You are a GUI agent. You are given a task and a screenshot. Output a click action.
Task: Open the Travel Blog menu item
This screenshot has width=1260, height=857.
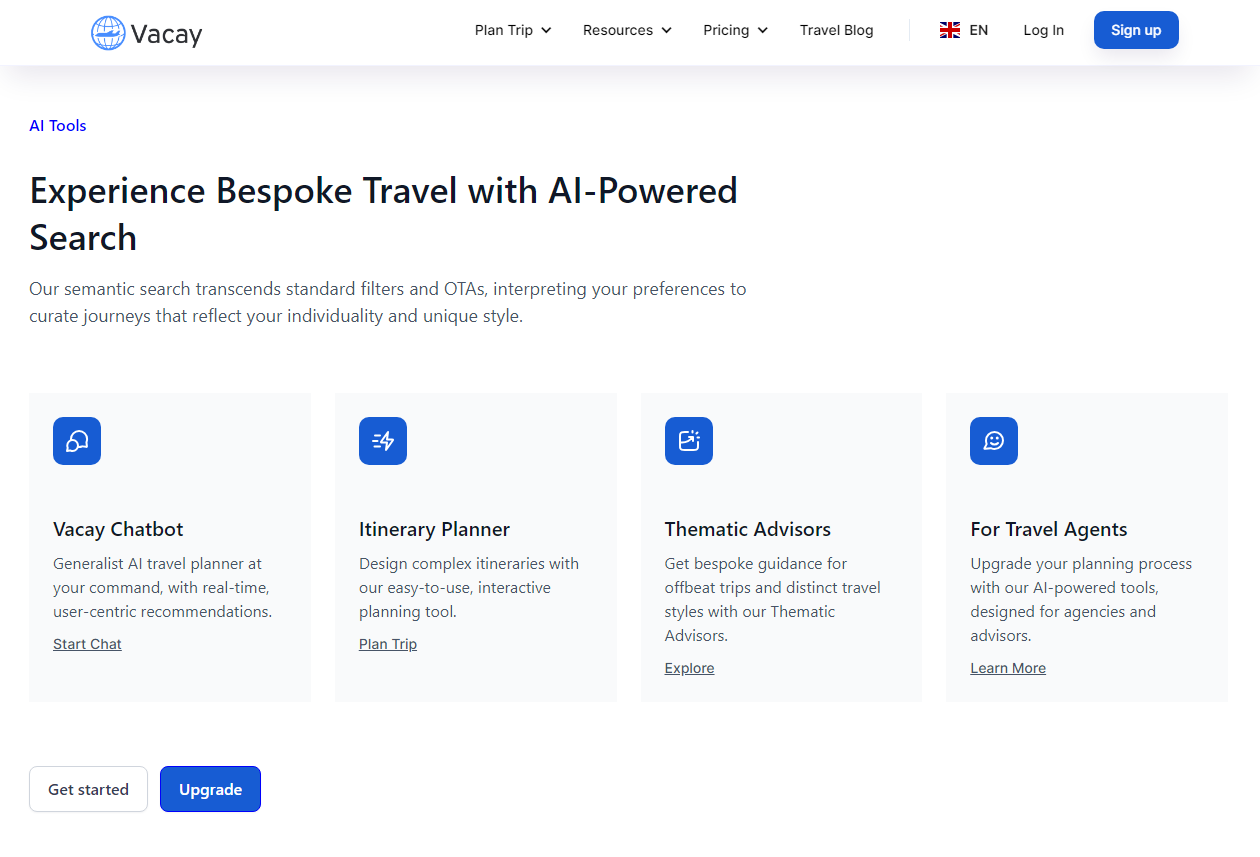[x=837, y=30]
